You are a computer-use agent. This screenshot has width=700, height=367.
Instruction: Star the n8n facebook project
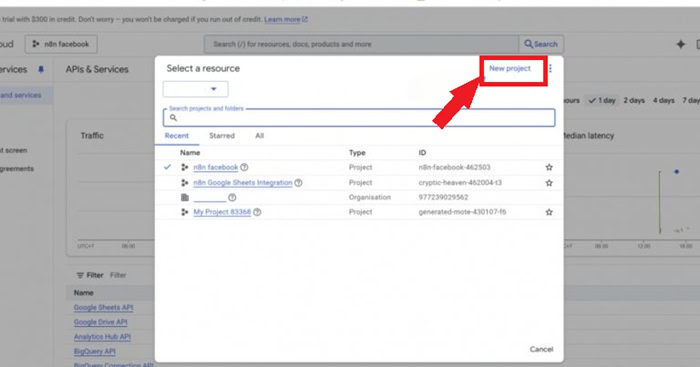click(549, 167)
